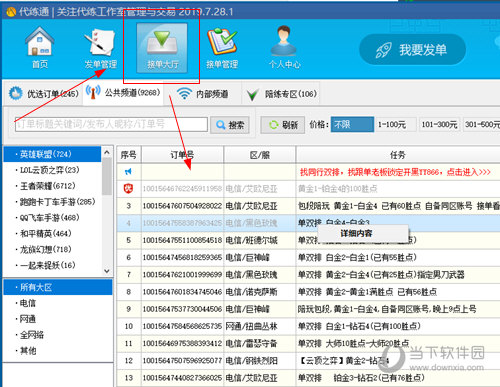The width and height of the screenshot is (500, 387).
Task: Open 接单管理 accepted orders management
Action: [222, 47]
